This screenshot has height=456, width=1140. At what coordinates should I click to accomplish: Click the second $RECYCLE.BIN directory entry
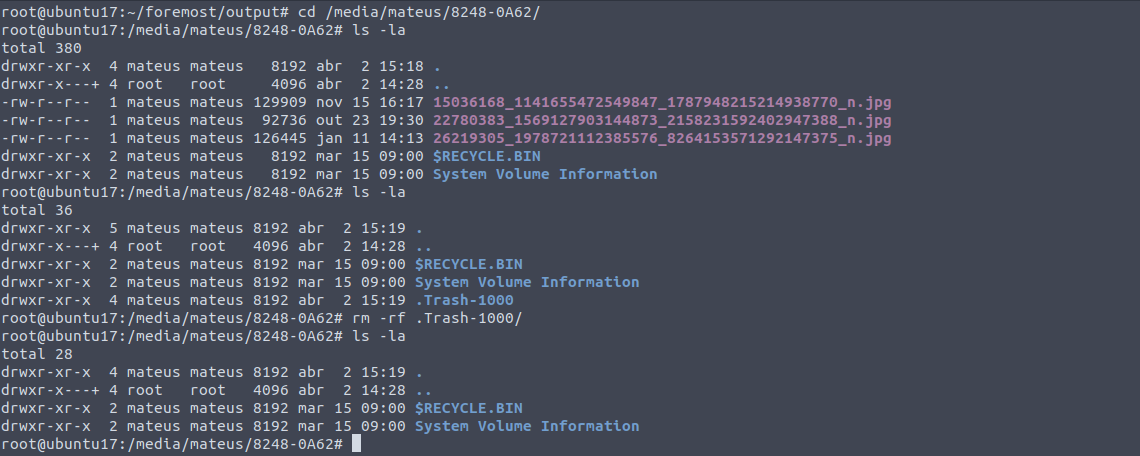[x=468, y=264]
